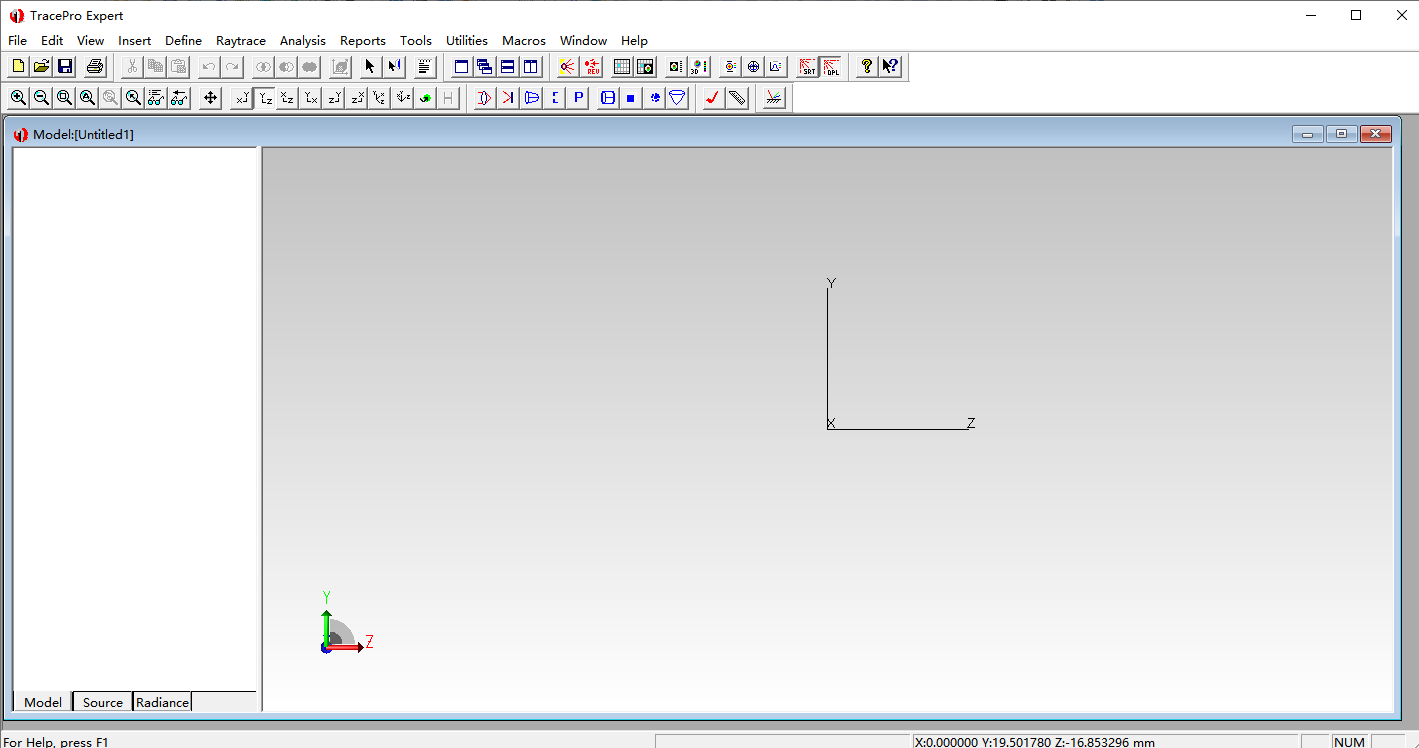Viewport: 1419px width, 748px height.
Task: Switch to the Radiance tab
Action: coord(162,702)
